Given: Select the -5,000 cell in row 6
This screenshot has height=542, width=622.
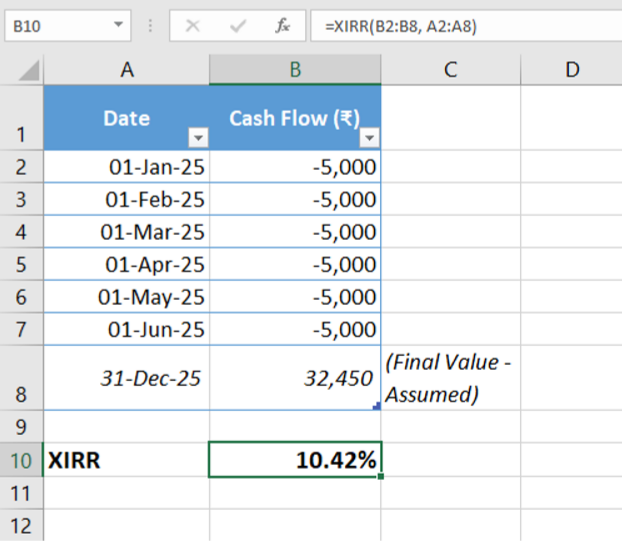Looking at the screenshot, I should coord(295,297).
